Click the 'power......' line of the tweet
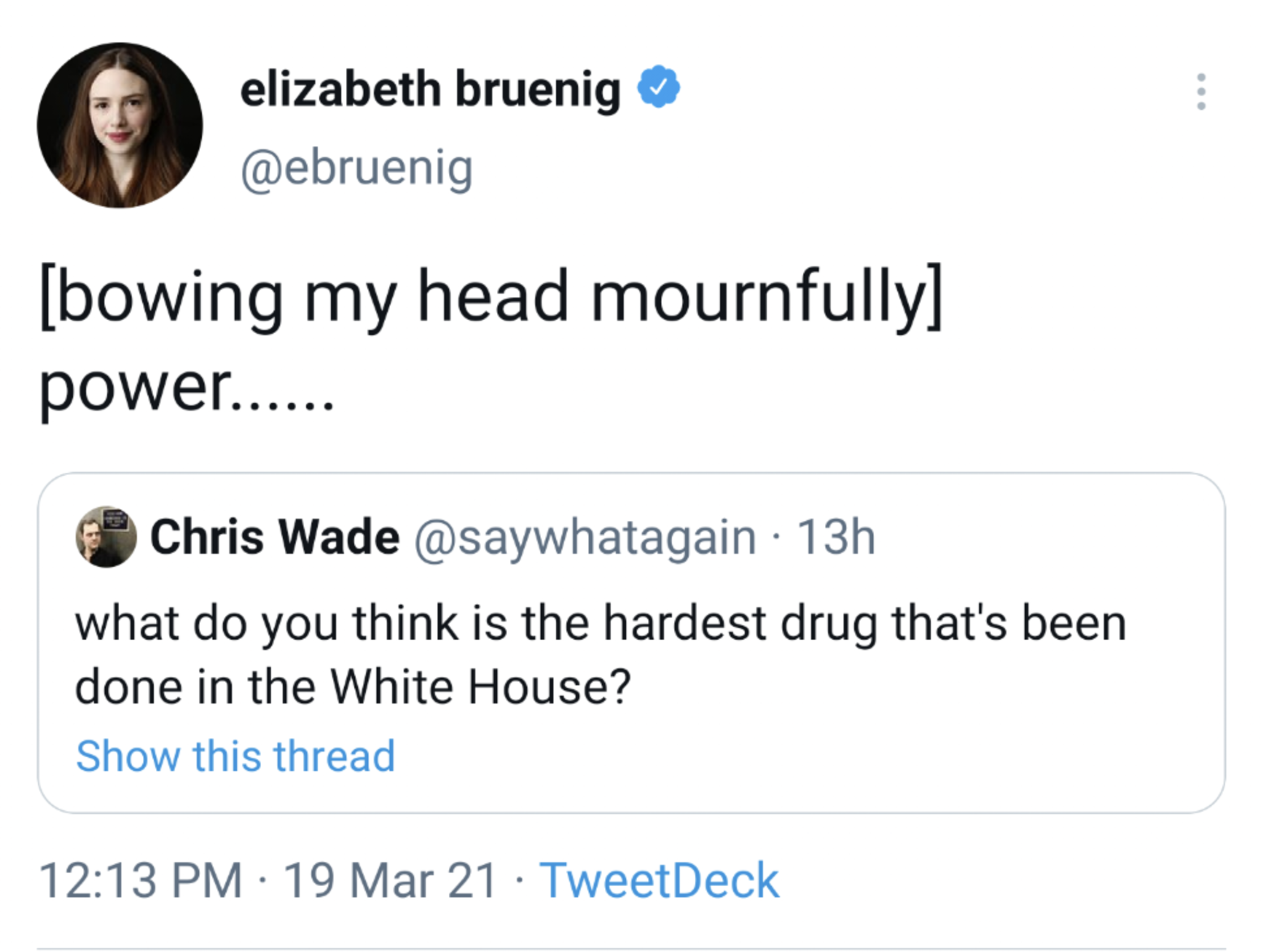 186,387
